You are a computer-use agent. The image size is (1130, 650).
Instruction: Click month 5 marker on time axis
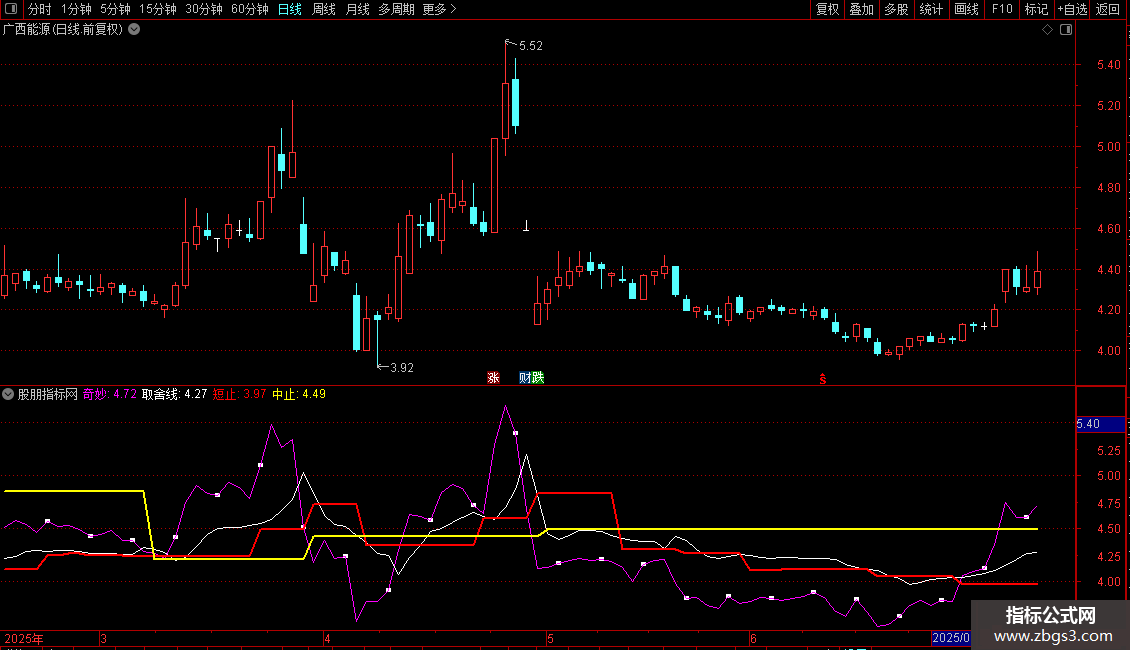click(x=550, y=638)
